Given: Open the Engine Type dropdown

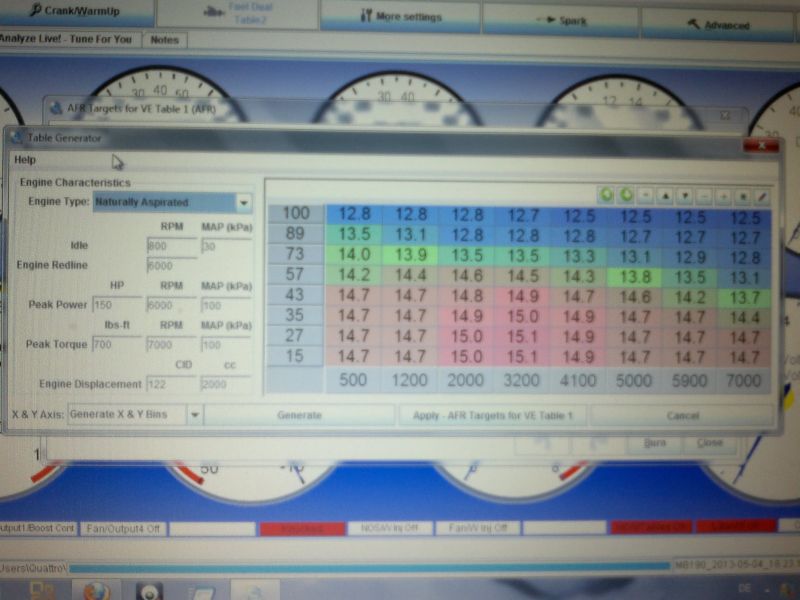Looking at the screenshot, I should (x=243, y=203).
